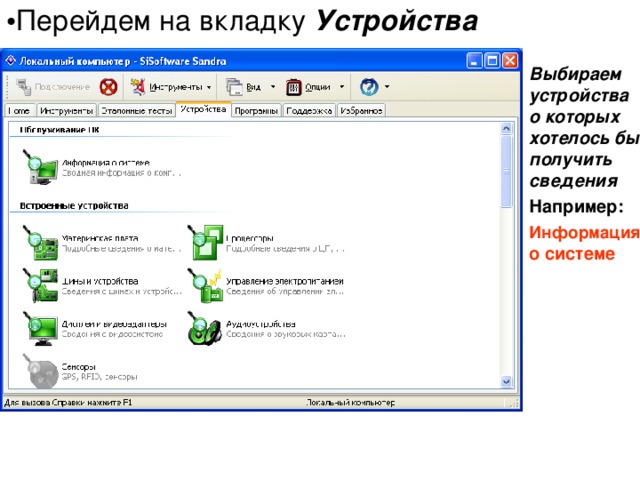The height and width of the screenshot is (480, 640).
Task: Click the Управление электропитанием label
Action: (285, 281)
